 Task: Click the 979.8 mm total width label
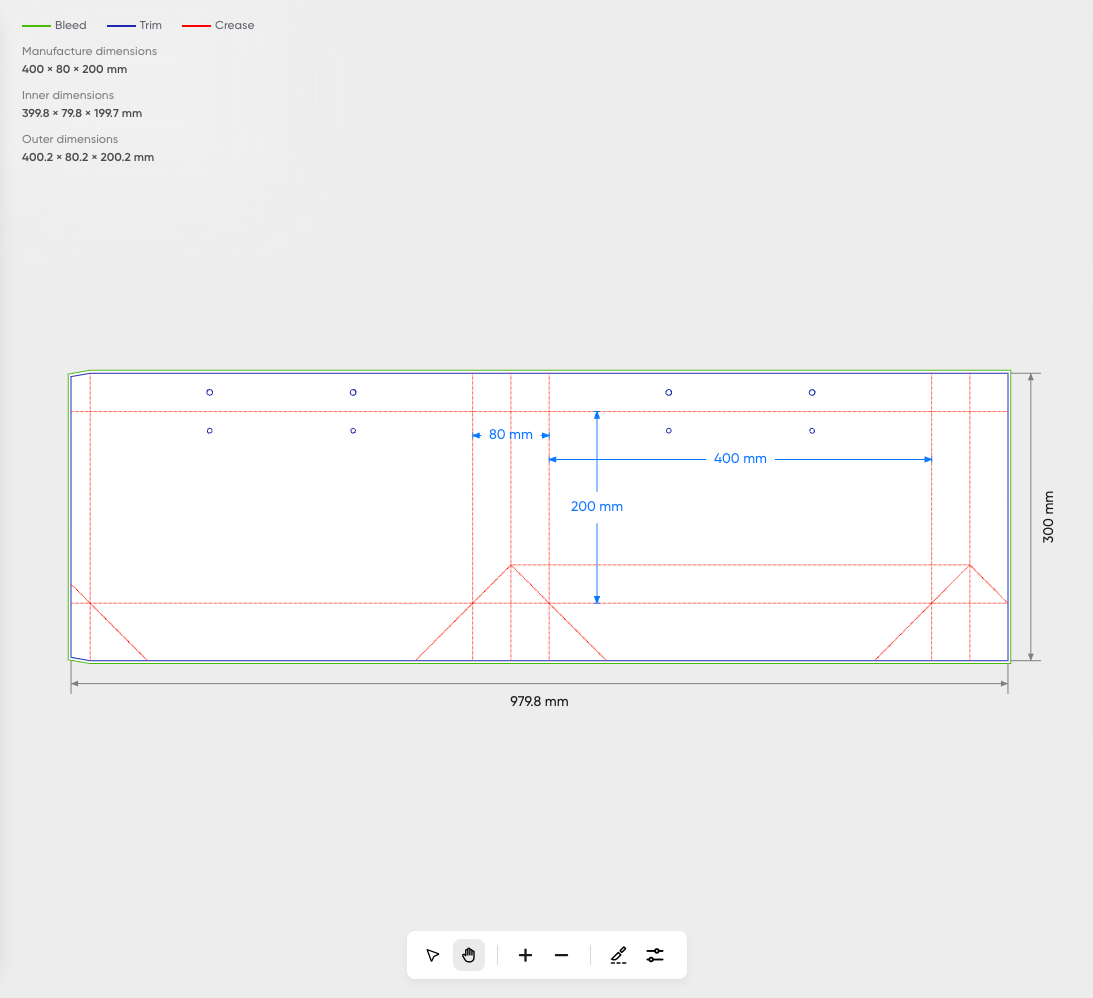[x=539, y=702]
